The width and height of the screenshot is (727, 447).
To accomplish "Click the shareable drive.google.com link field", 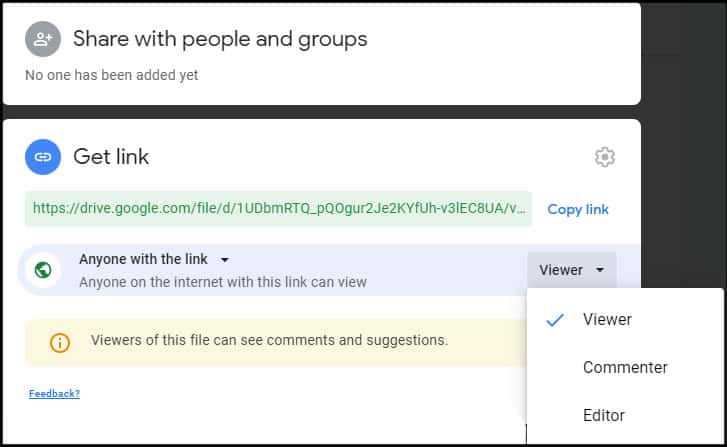I will pos(278,209).
